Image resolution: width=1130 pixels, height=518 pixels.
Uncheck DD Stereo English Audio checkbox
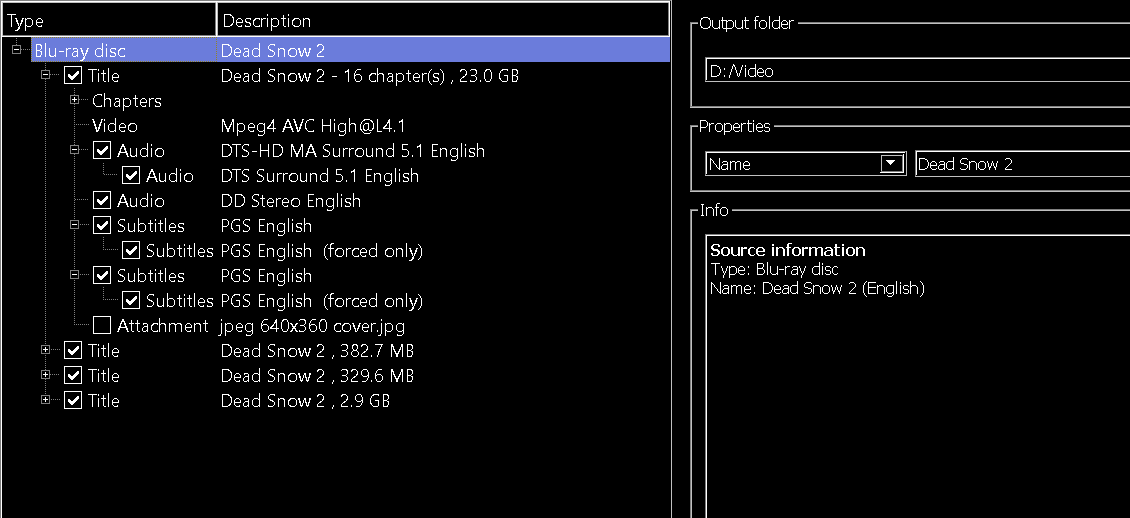pyautogui.click(x=102, y=200)
